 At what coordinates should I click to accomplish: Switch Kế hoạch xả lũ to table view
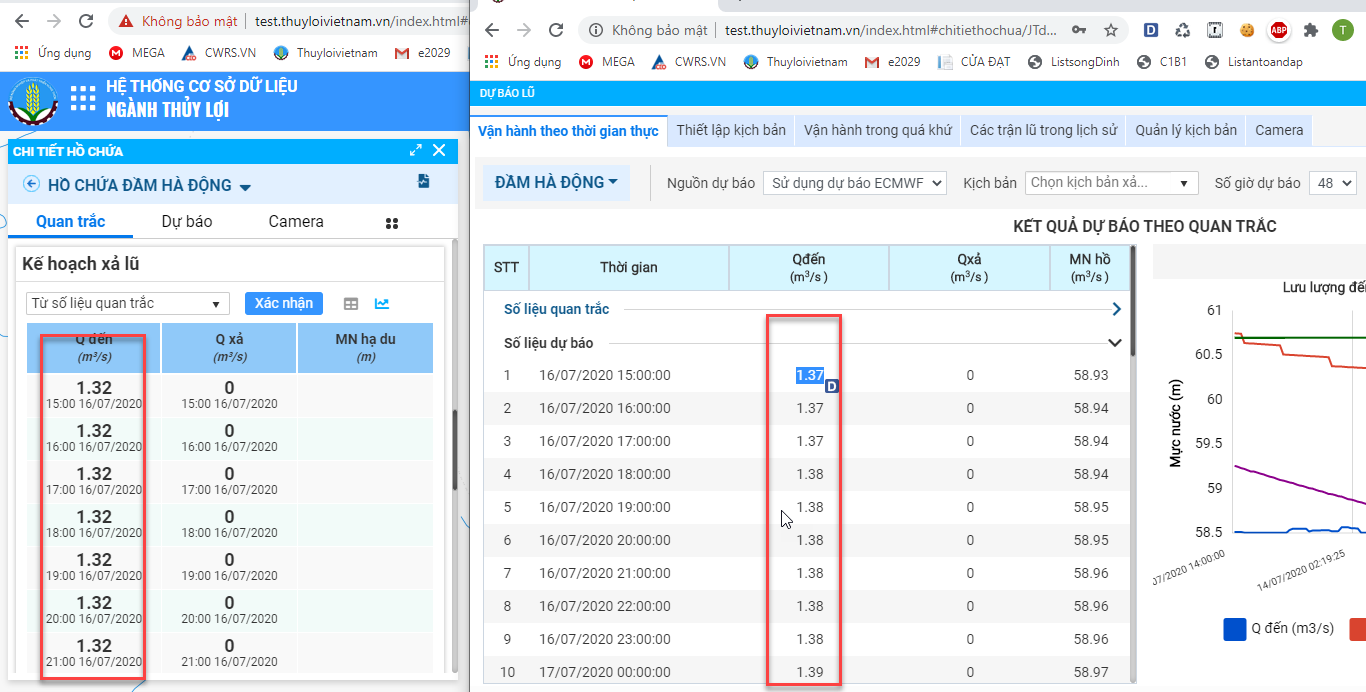point(351,304)
